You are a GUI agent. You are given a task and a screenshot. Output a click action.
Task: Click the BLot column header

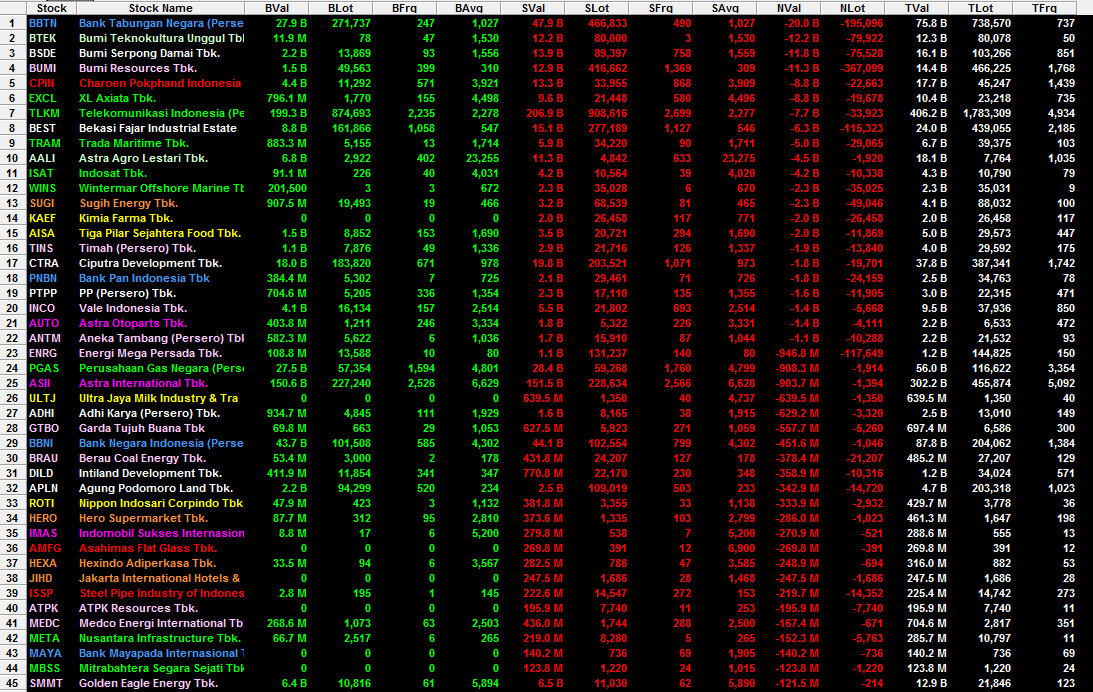pyautogui.click(x=341, y=8)
